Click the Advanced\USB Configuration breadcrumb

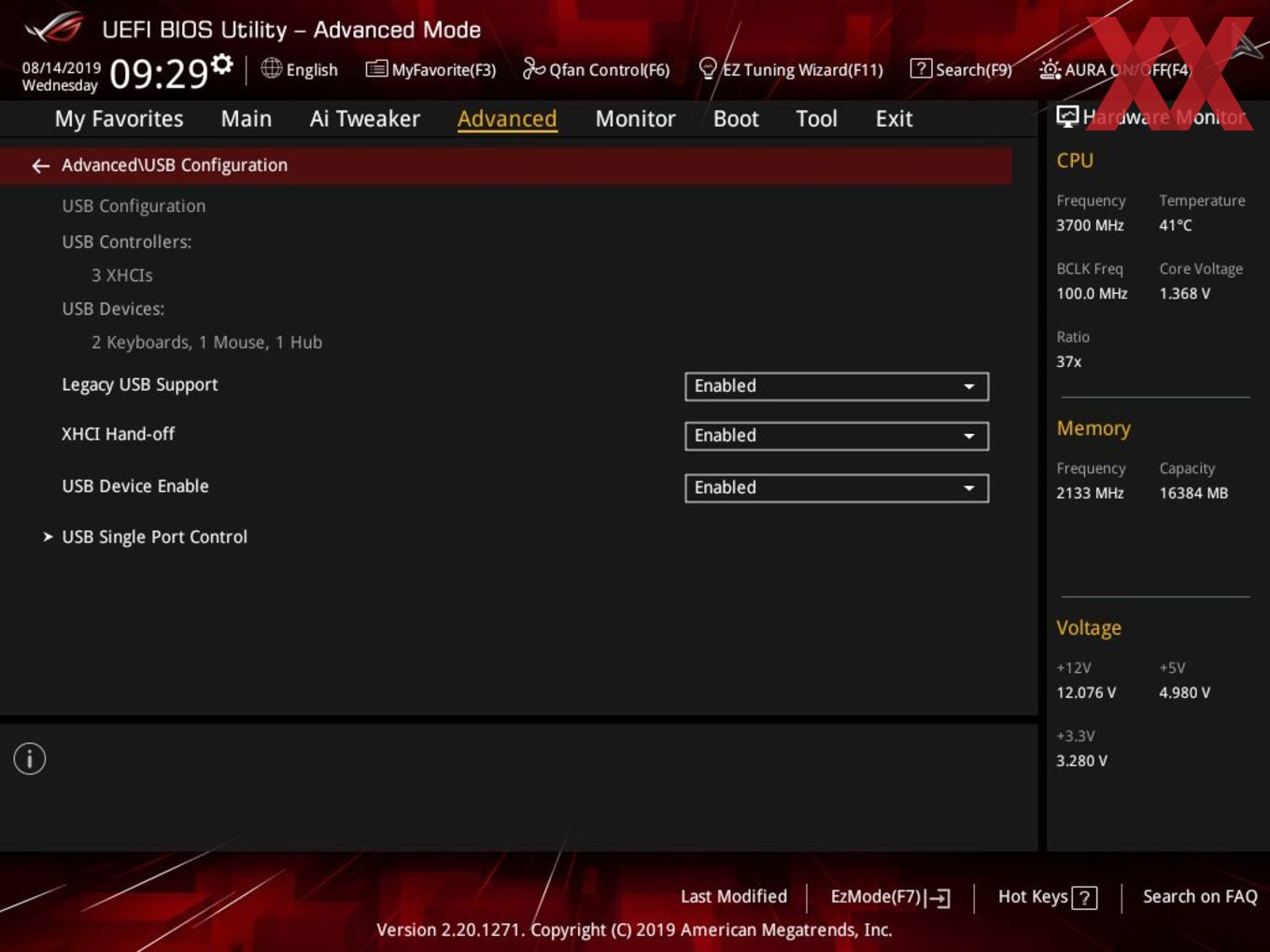click(175, 165)
